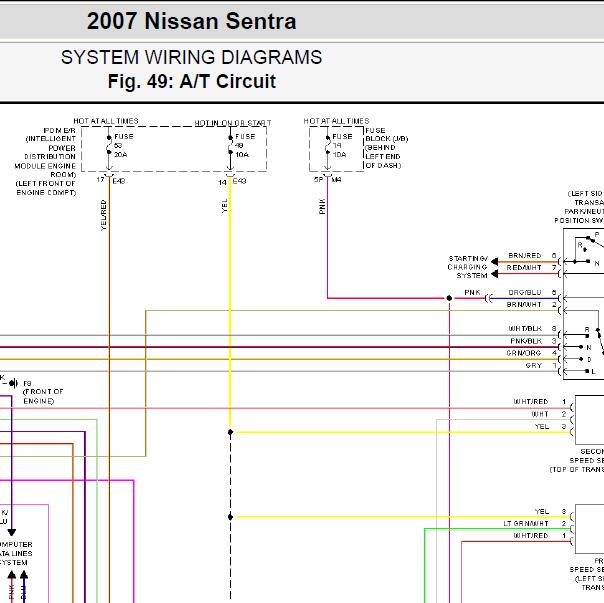Select the "SYSTEM WIRING DIAGRAMS" heading

click(191, 57)
